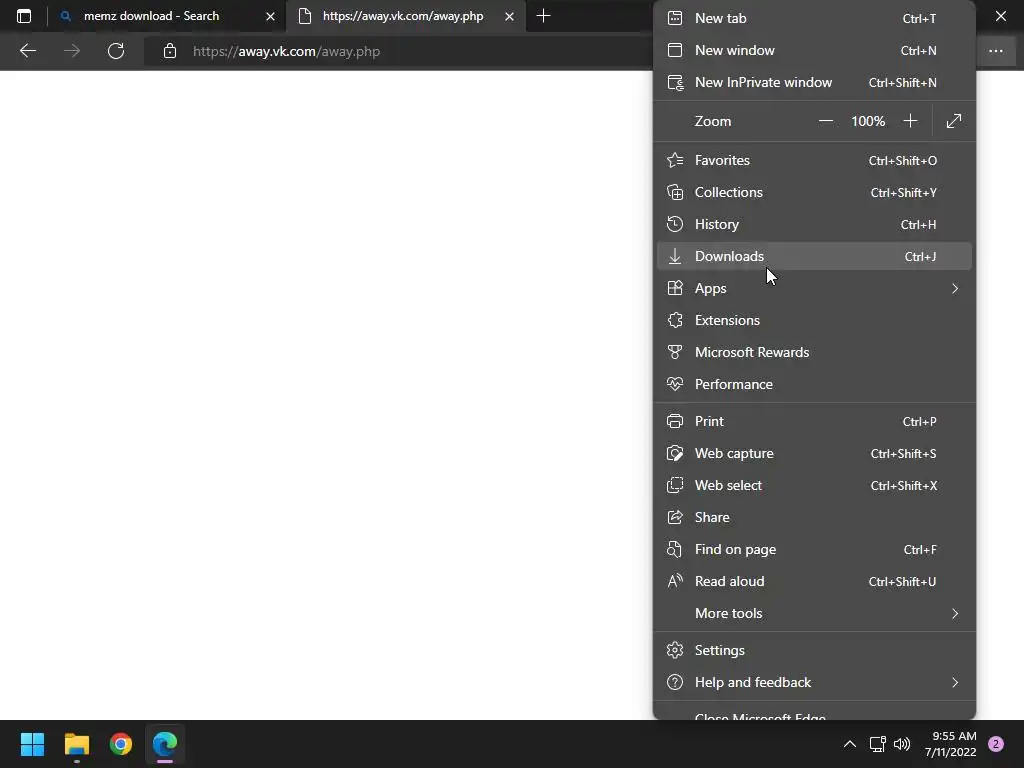Open History from the menu
1024x768 pixels.
click(x=814, y=224)
